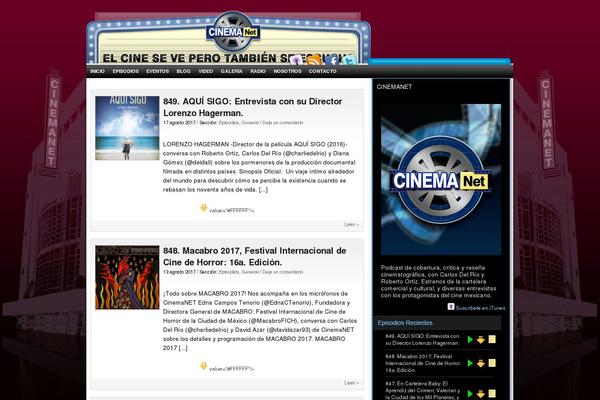Go to INICIO in the navigation bar
Image resolution: width=600 pixels, height=400 pixels.
coord(97,71)
